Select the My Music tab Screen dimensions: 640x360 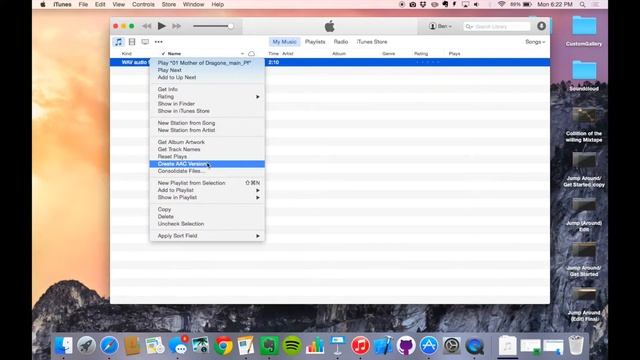point(284,42)
